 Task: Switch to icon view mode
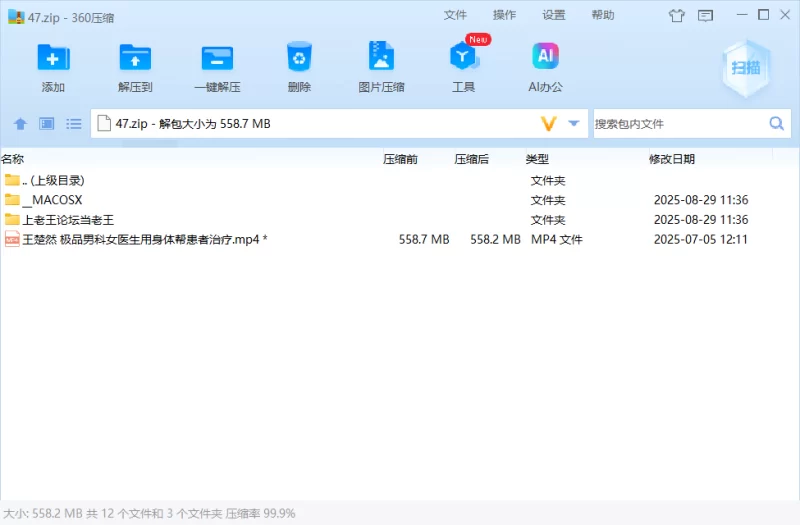pyautogui.click(x=47, y=123)
